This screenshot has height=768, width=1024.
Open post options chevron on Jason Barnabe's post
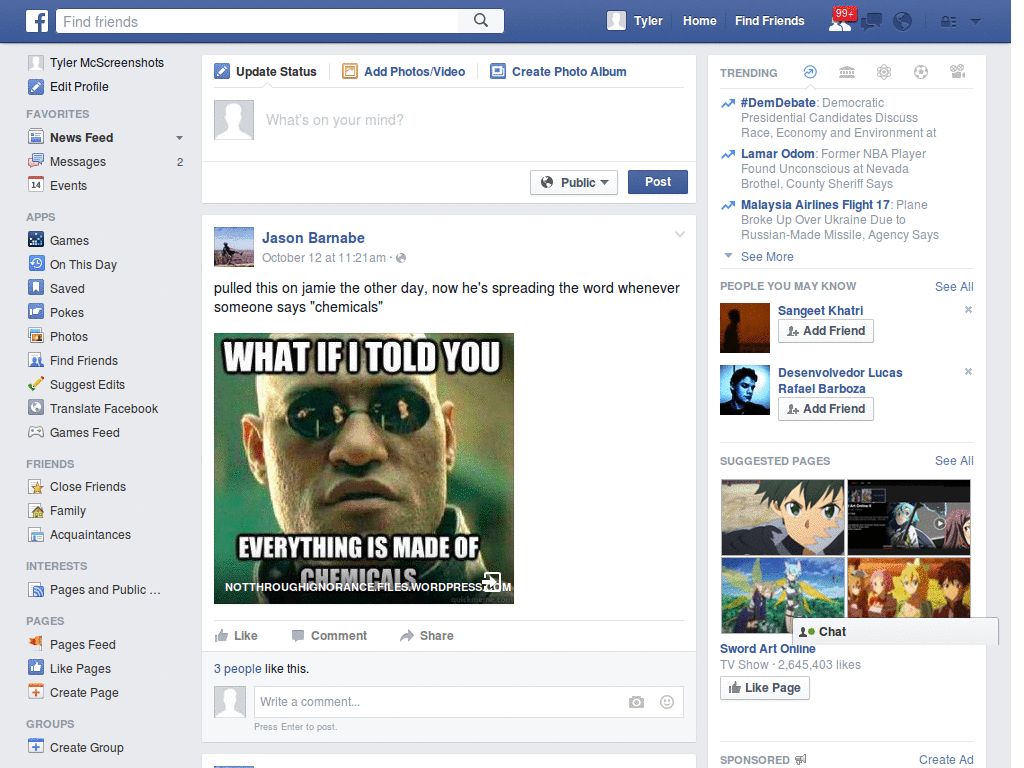(x=680, y=234)
